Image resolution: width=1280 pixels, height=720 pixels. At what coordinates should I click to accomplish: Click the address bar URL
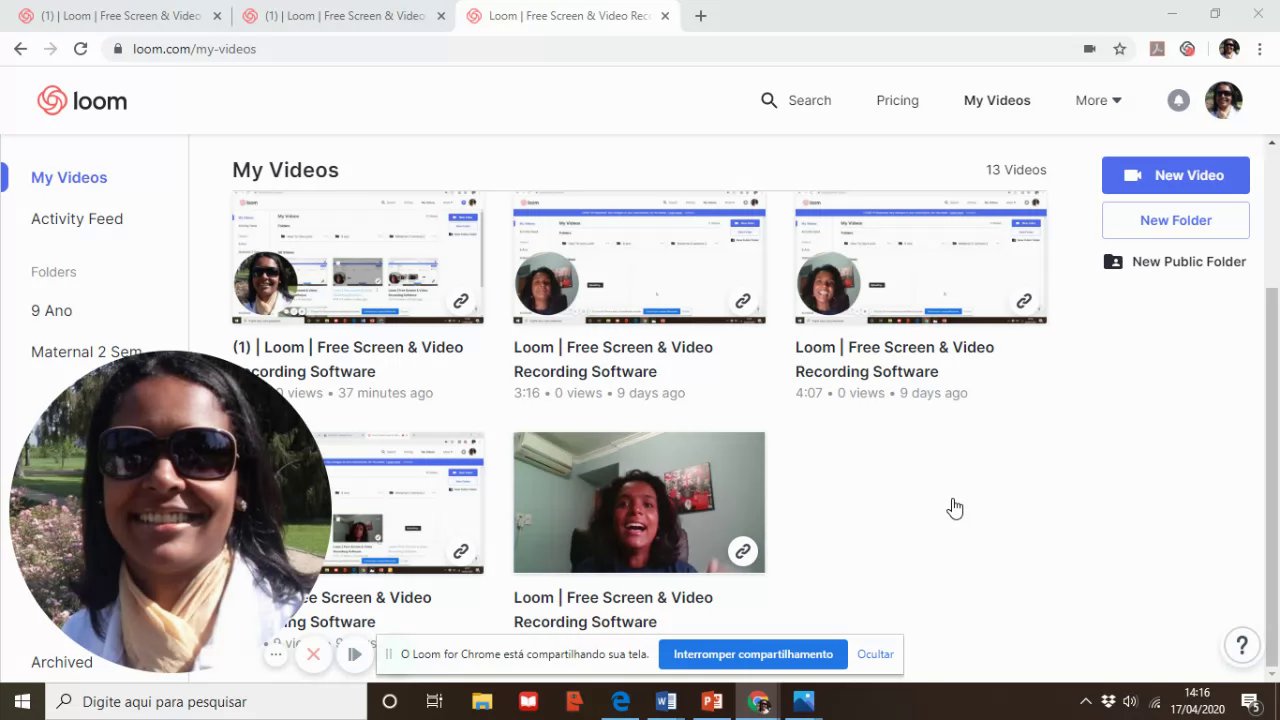195,48
